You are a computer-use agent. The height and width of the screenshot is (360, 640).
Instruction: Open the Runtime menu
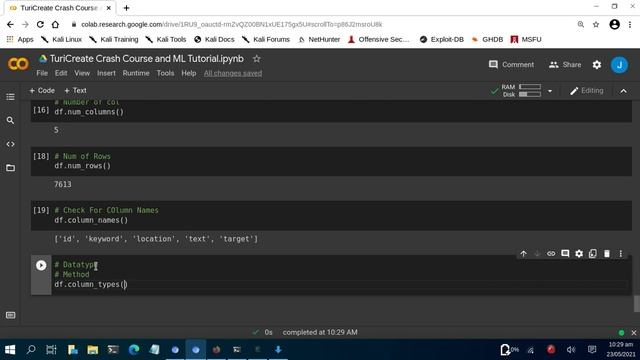pos(136,73)
